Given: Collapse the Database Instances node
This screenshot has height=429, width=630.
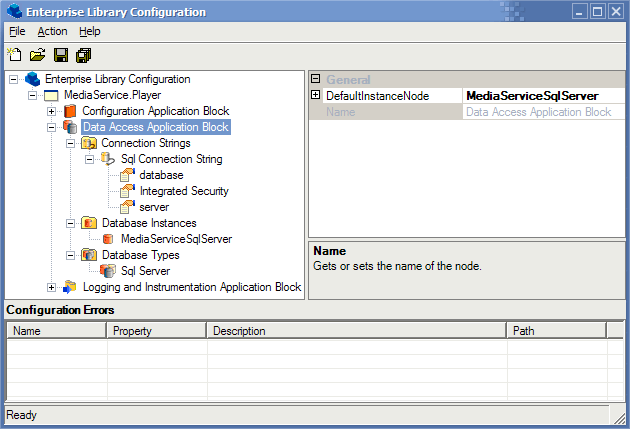Looking at the screenshot, I should click(70, 223).
